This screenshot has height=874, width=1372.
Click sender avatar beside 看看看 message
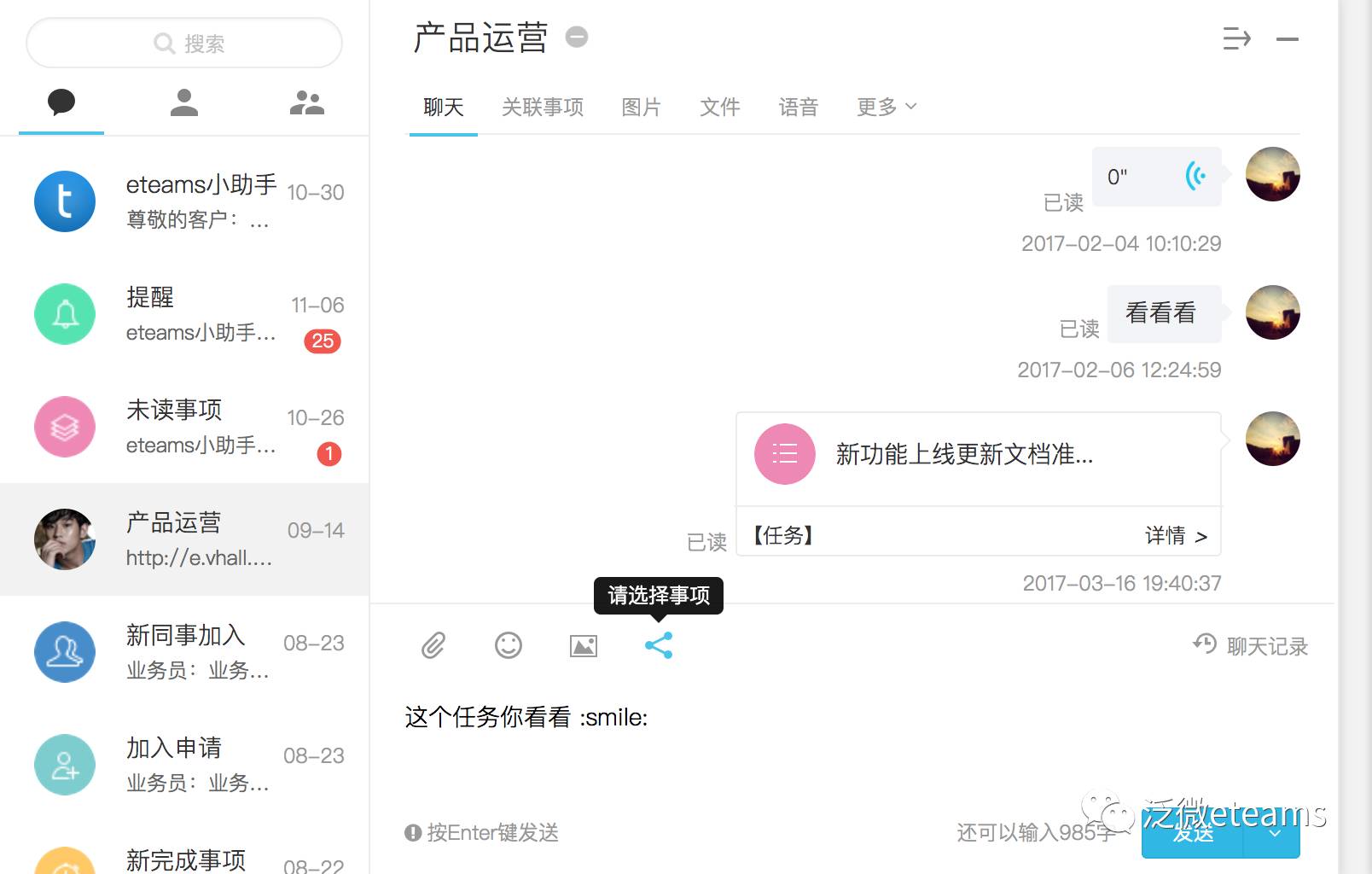click(1273, 312)
